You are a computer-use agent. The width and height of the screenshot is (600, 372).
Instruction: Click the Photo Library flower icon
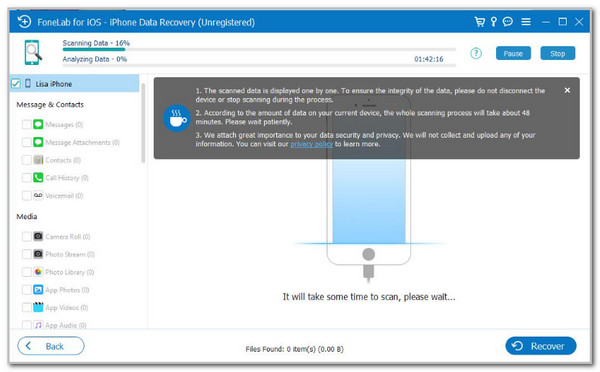pyautogui.click(x=38, y=272)
